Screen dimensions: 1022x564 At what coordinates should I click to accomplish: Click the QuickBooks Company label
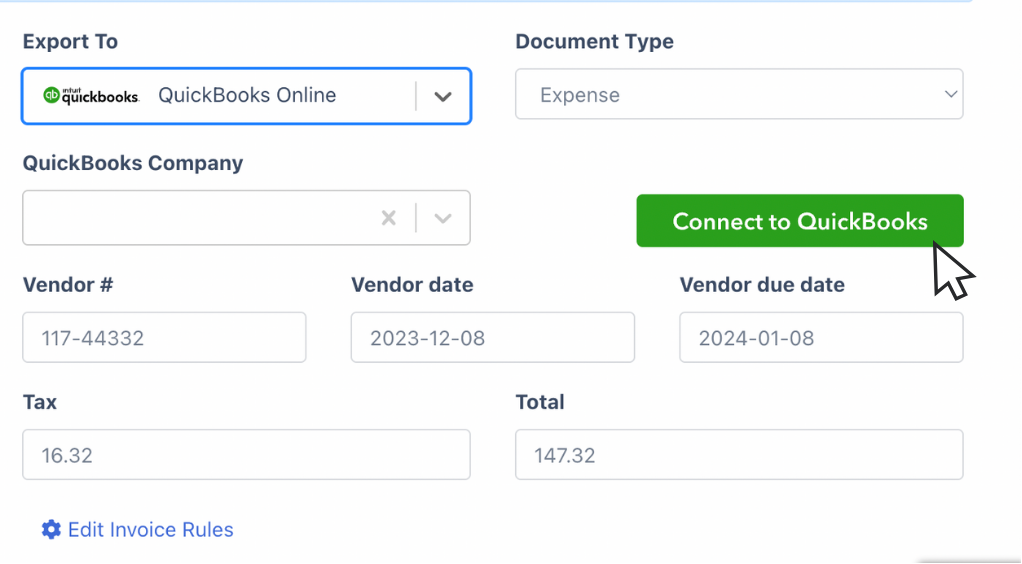[132, 163]
